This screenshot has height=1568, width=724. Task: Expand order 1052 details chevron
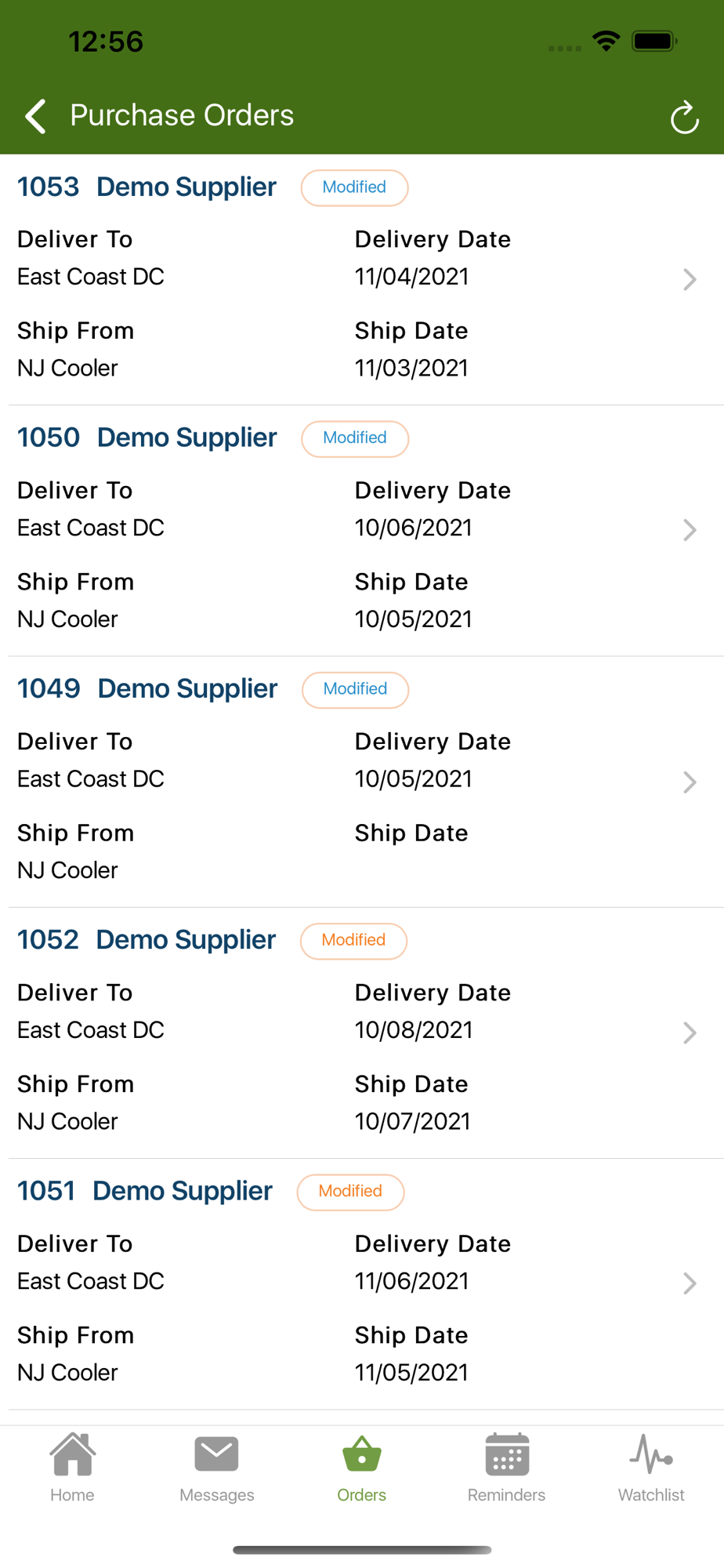click(690, 1033)
